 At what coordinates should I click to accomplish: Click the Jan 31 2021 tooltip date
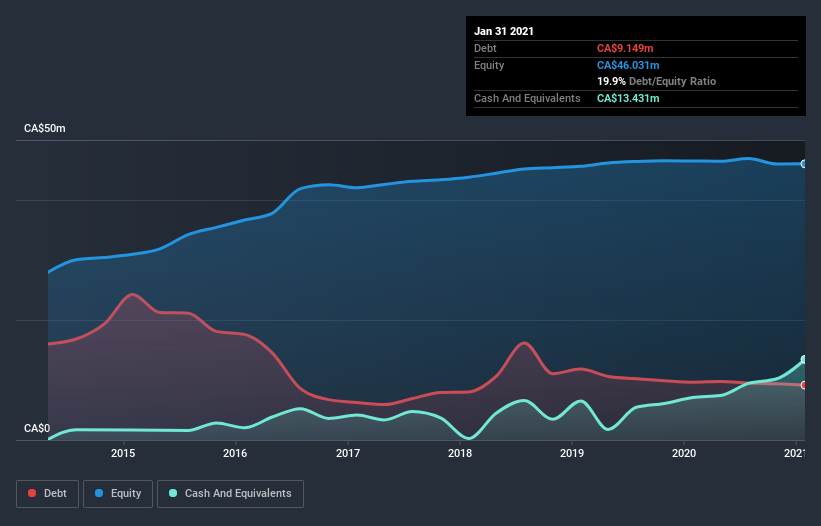coord(504,31)
